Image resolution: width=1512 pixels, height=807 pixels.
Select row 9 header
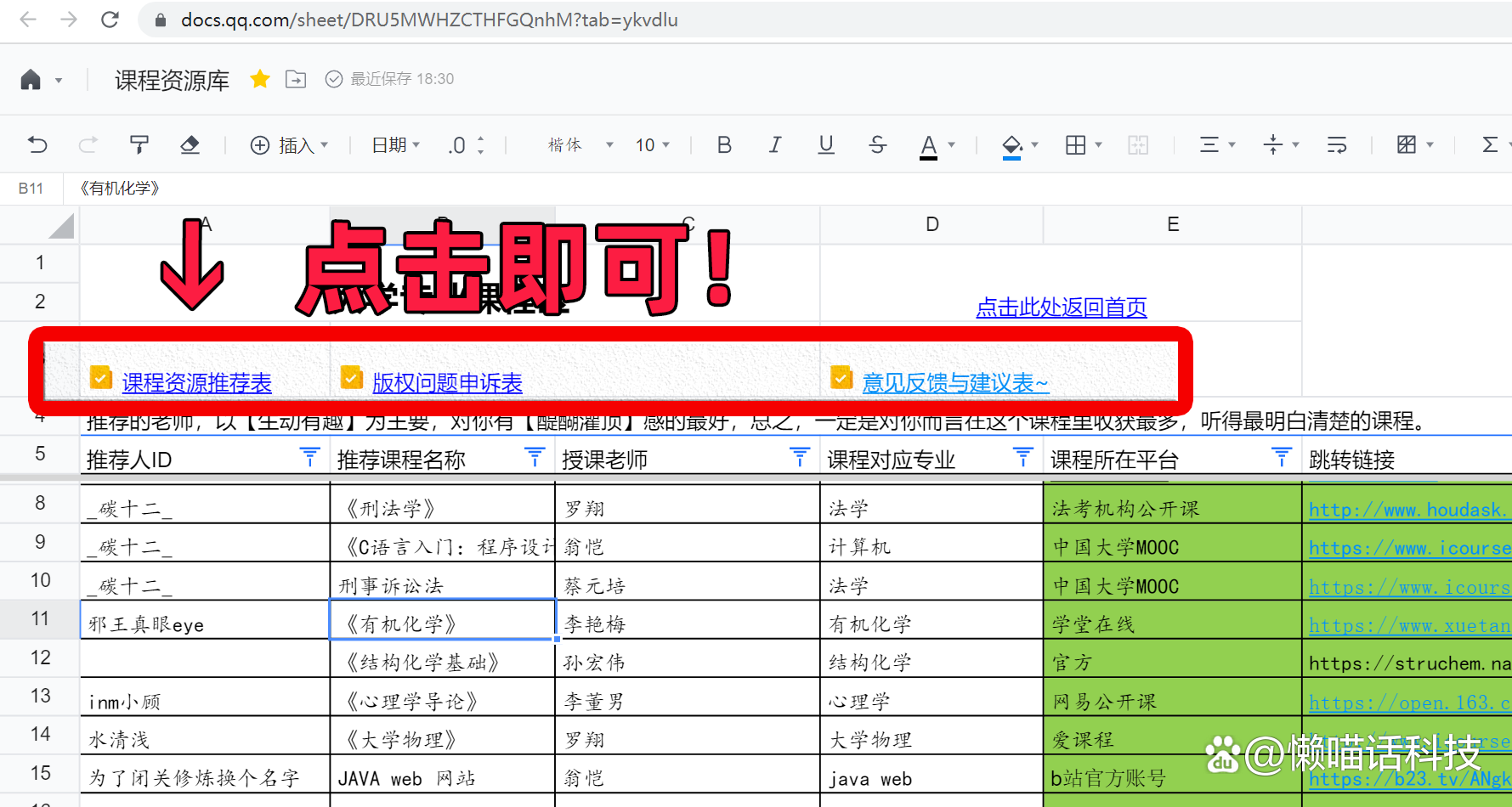click(x=40, y=542)
